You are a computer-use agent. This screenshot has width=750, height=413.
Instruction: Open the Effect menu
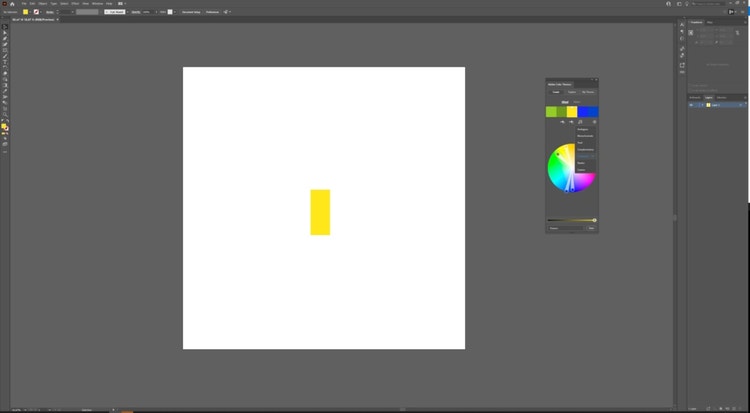click(x=75, y=3)
